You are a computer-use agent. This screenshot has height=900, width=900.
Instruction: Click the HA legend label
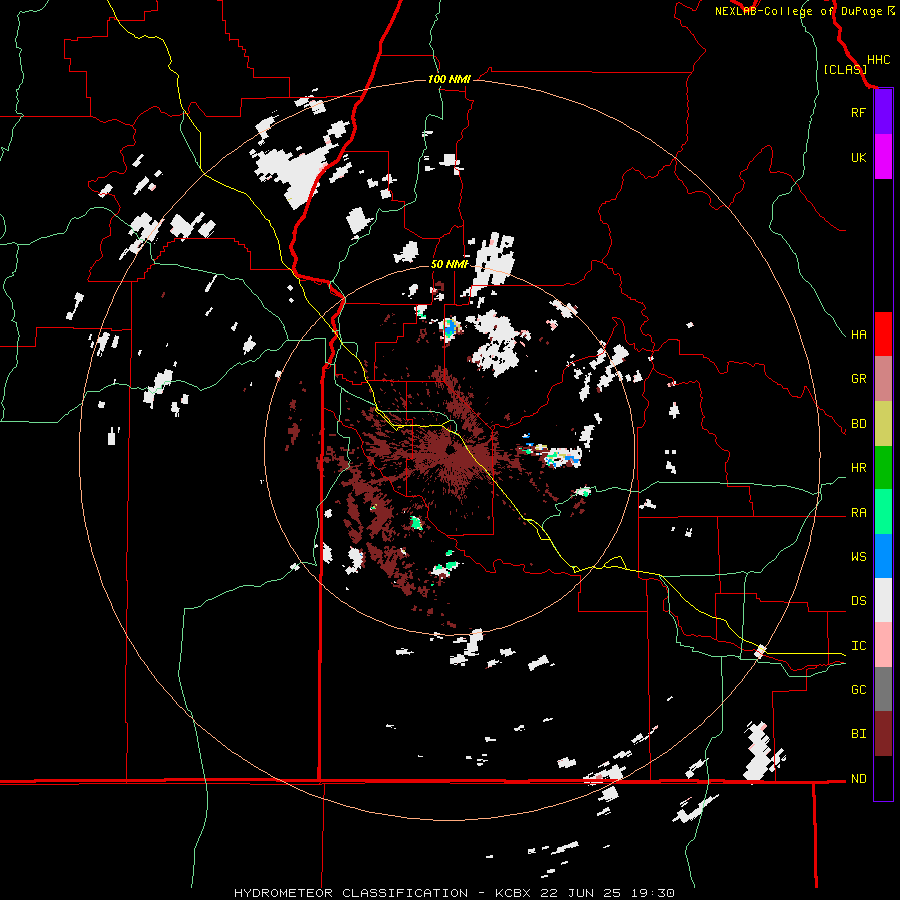coord(858,335)
